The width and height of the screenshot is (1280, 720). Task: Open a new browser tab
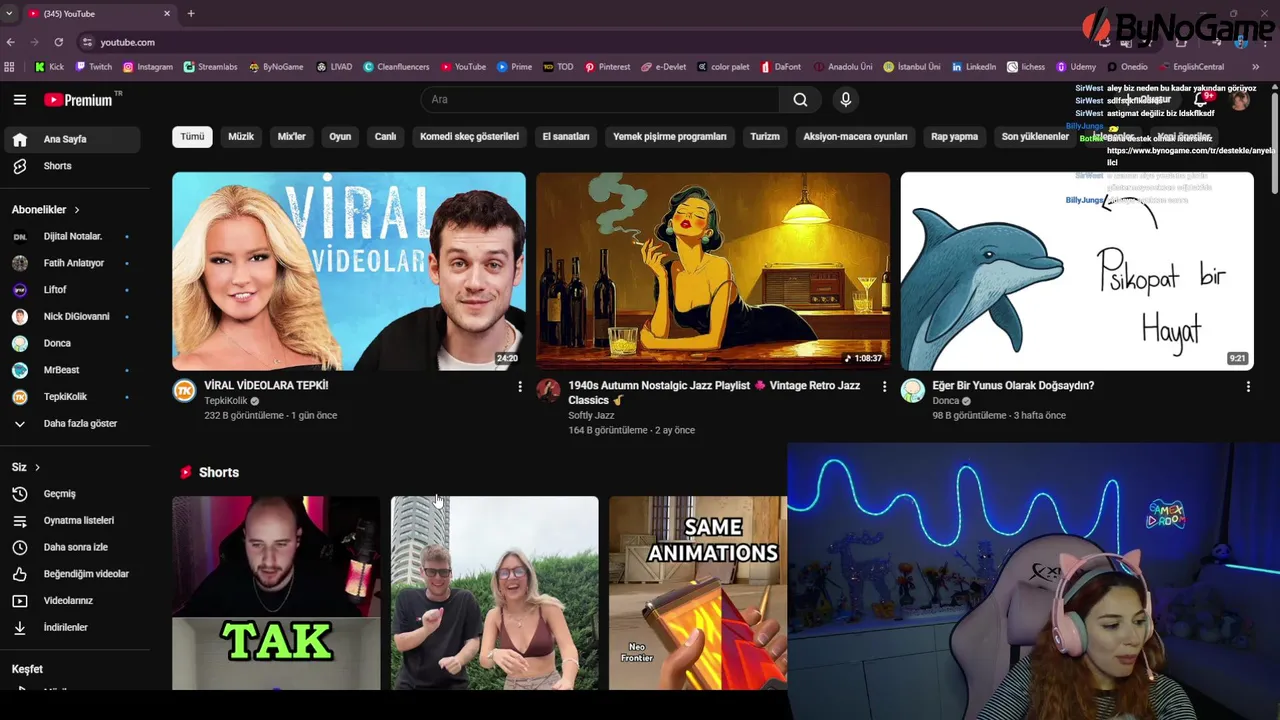pos(190,14)
